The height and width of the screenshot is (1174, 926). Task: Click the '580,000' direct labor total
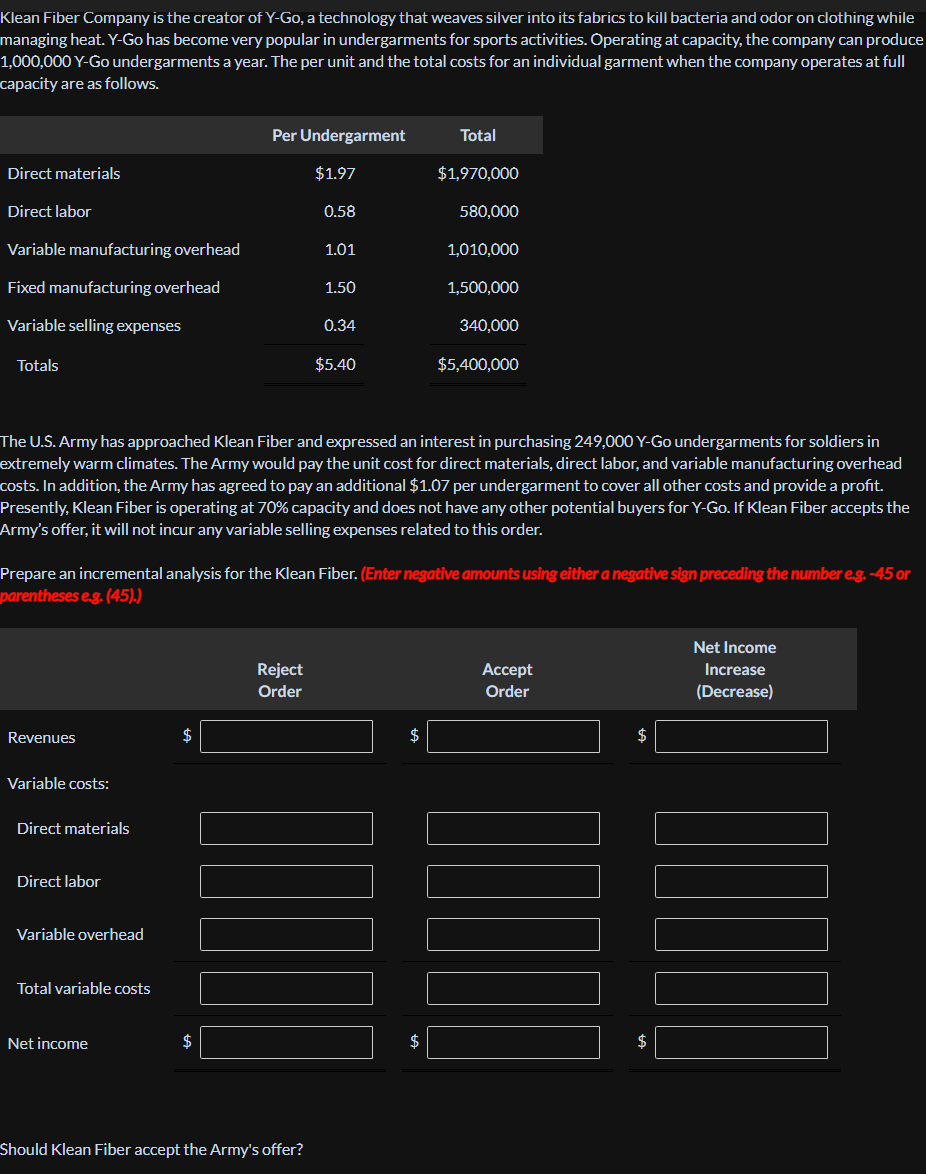[489, 212]
